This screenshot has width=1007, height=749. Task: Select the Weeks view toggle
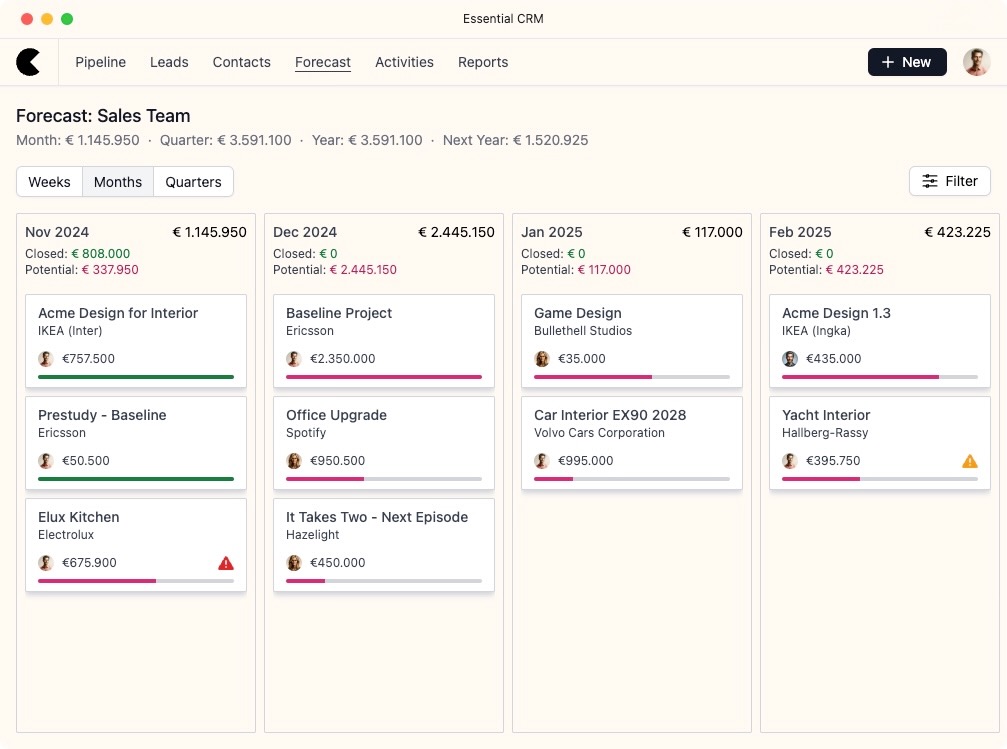(49, 182)
